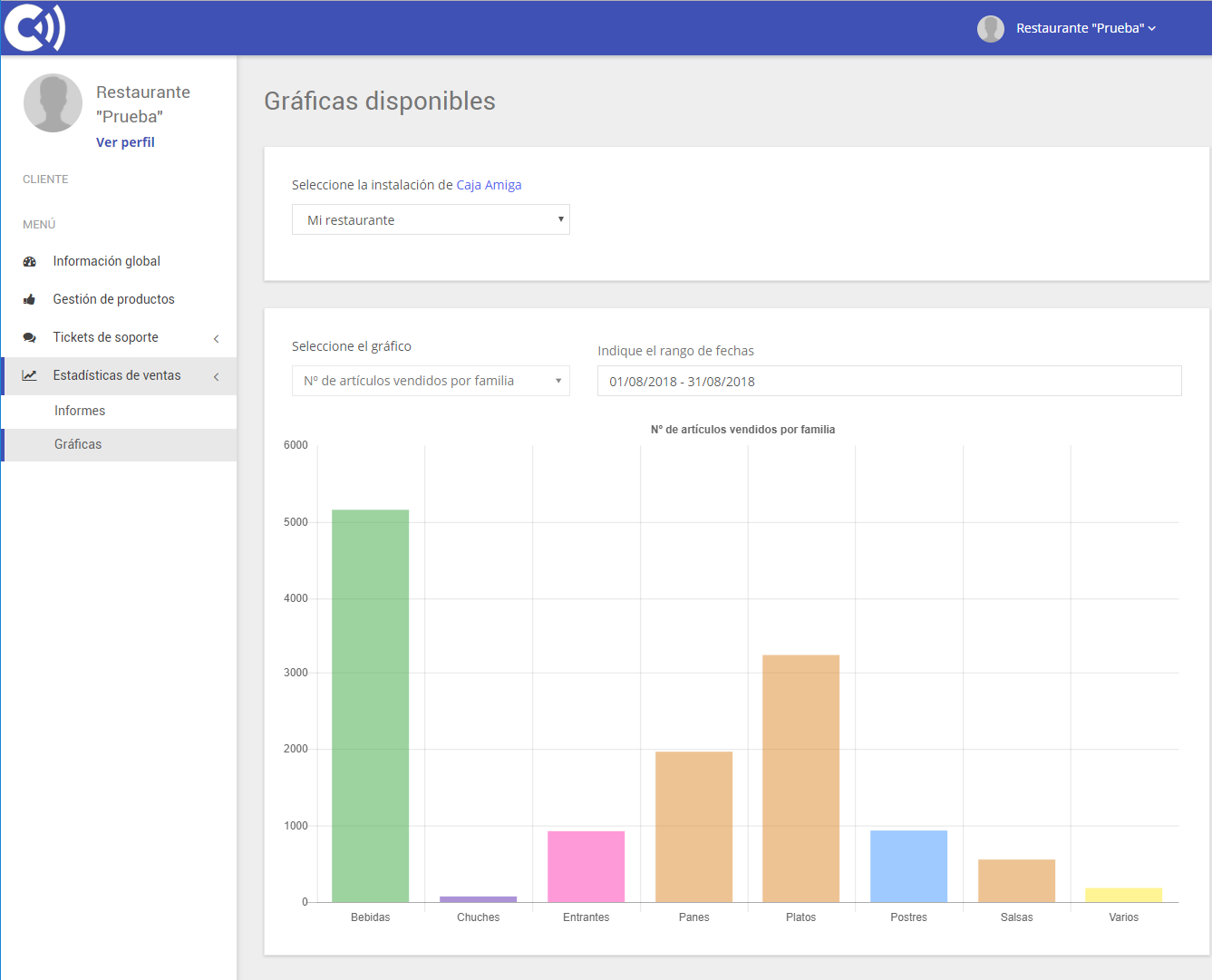Screen dimensions: 1212x980
Task: Open the chart type selection dropdown
Action: pyautogui.click(x=431, y=382)
